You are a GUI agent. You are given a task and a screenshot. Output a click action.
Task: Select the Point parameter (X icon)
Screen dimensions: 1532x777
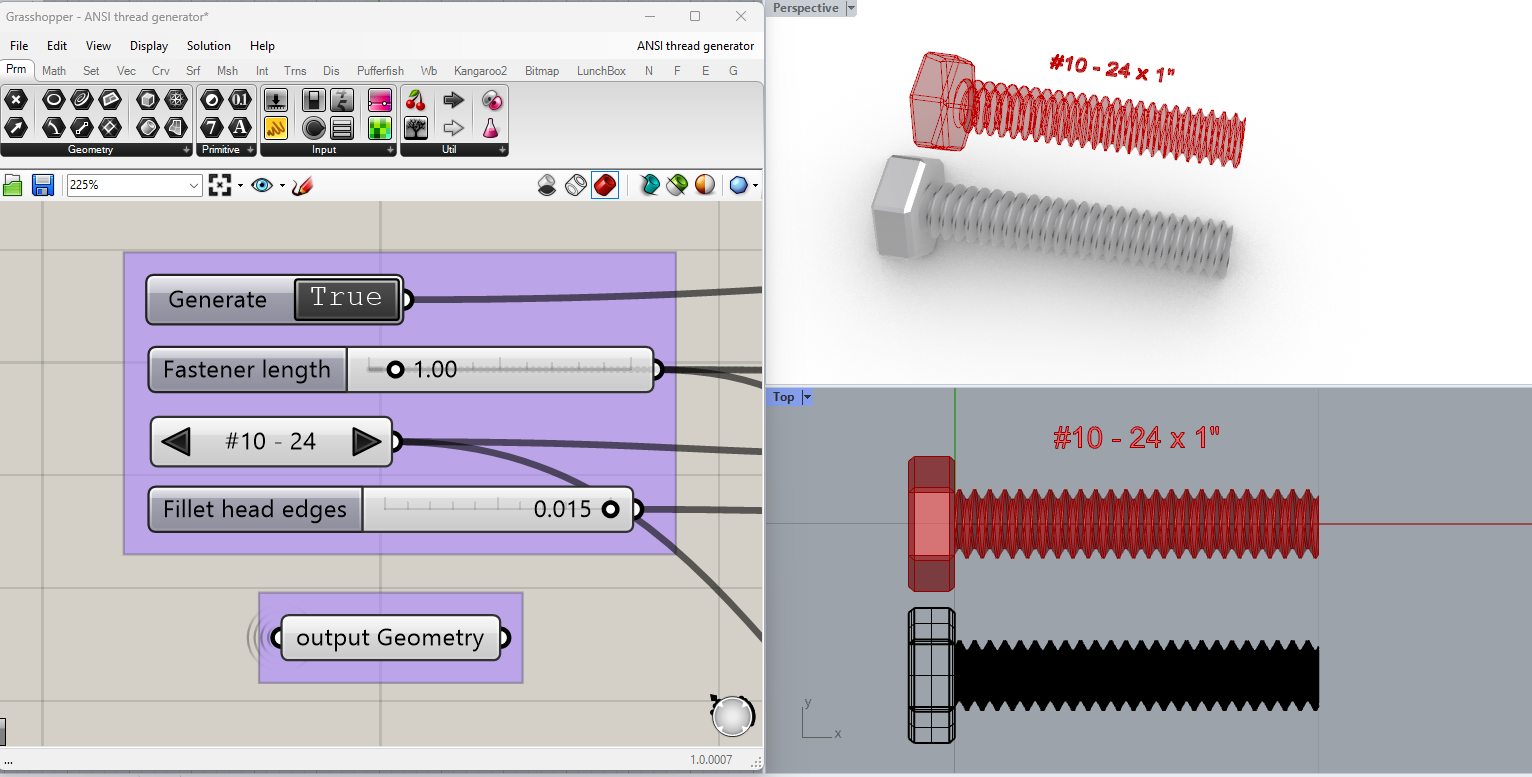(15, 99)
